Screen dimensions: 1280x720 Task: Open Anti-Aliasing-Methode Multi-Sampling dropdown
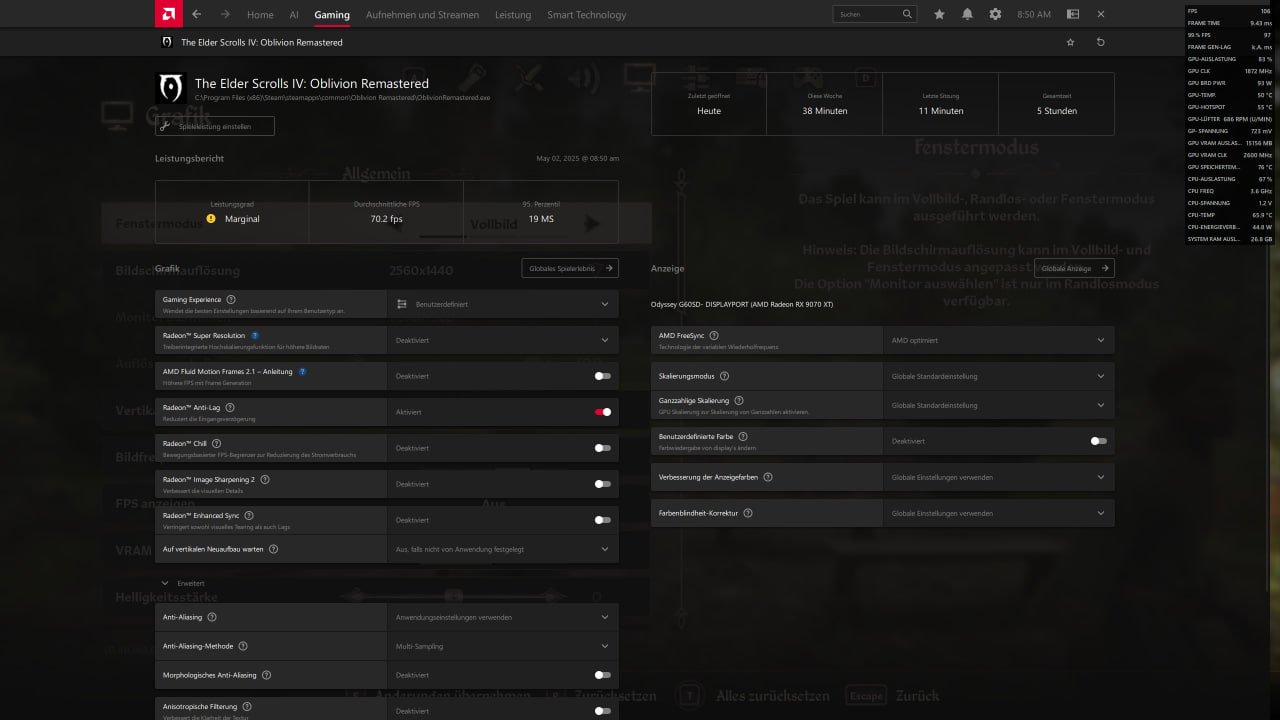502,646
